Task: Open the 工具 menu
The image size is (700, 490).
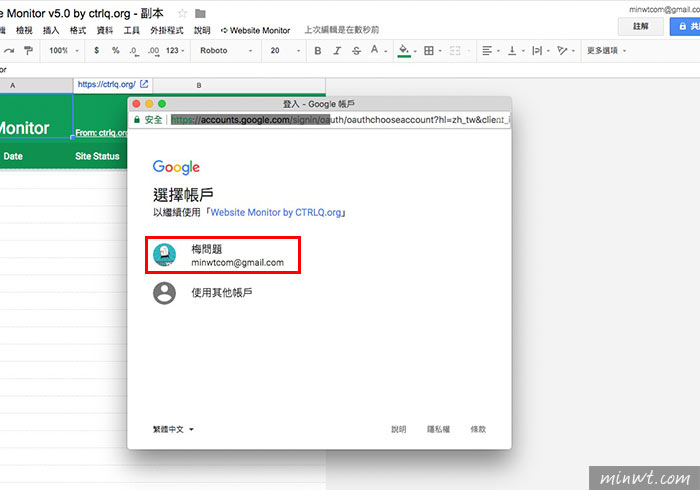Action: click(x=131, y=30)
